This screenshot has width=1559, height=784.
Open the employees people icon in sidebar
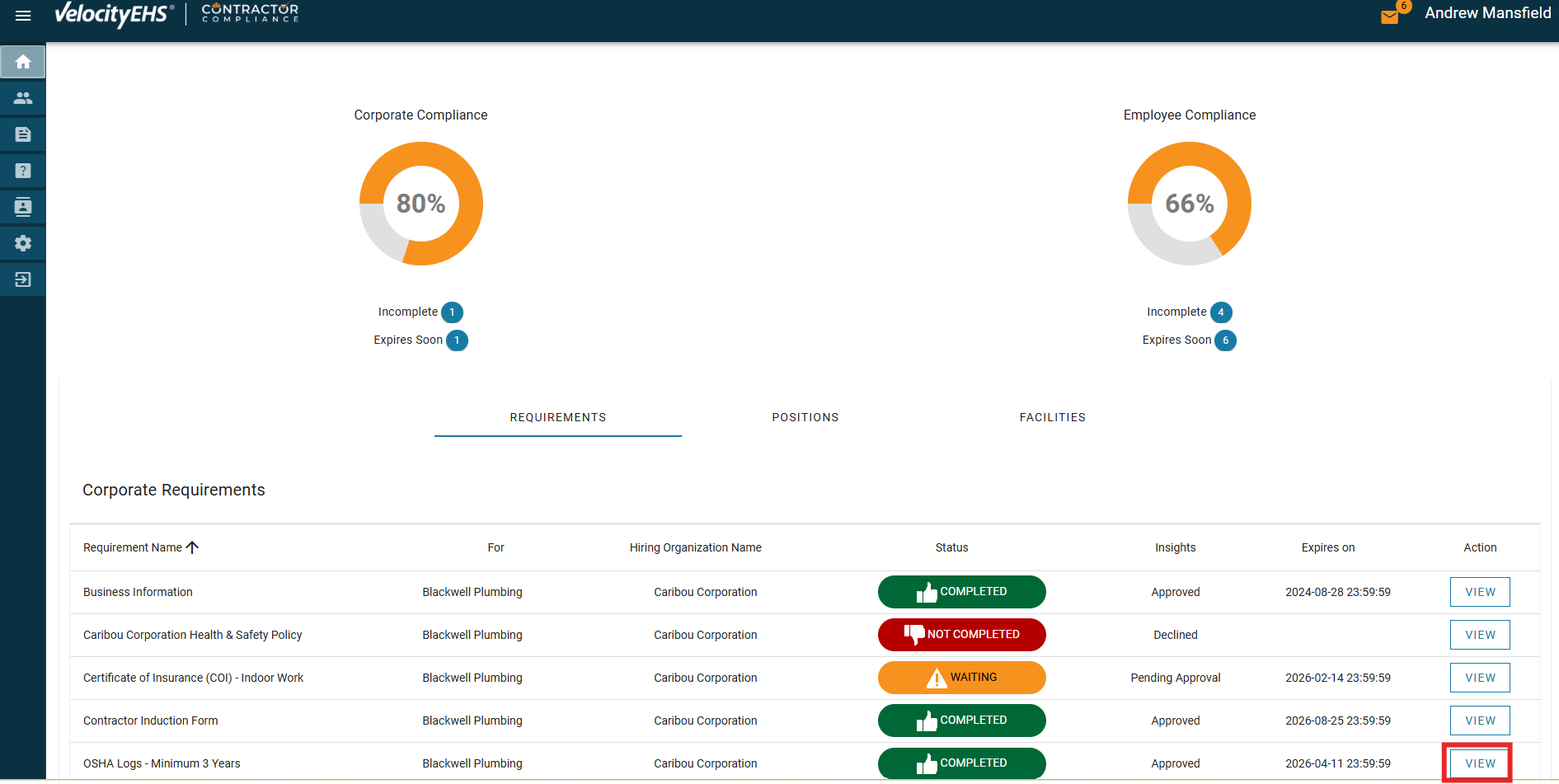click(23, 98)
